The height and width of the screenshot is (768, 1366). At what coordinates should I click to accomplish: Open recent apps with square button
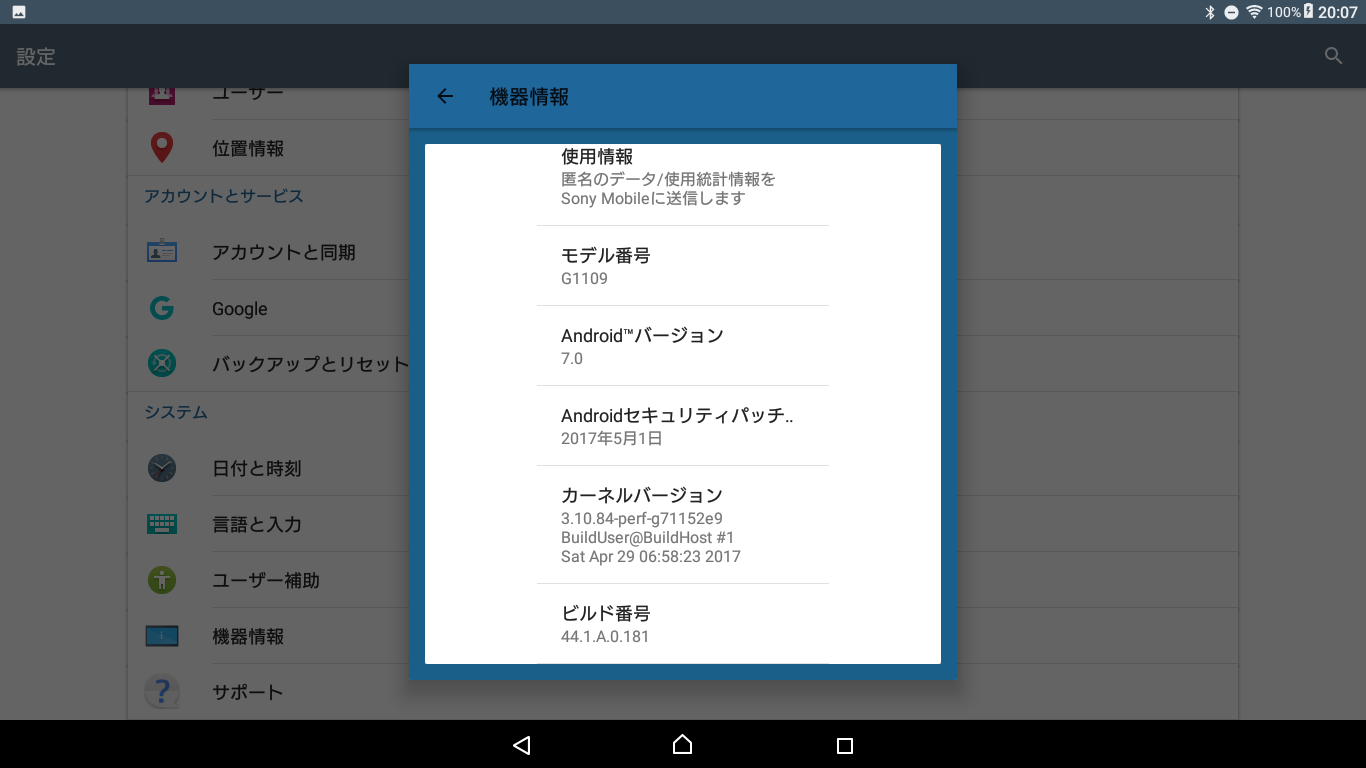(844, 745)
